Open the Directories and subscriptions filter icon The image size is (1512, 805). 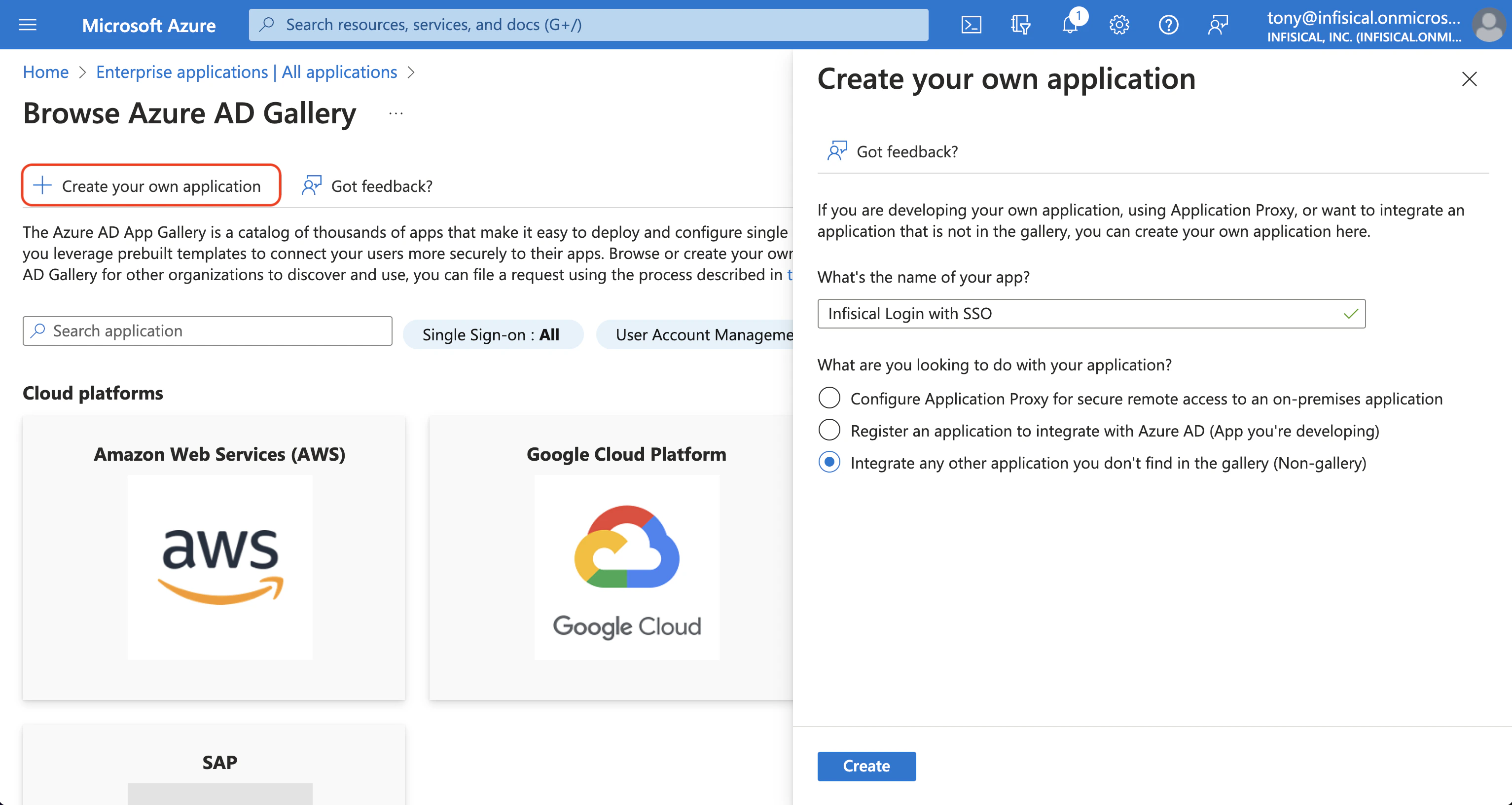[1020, 25]
